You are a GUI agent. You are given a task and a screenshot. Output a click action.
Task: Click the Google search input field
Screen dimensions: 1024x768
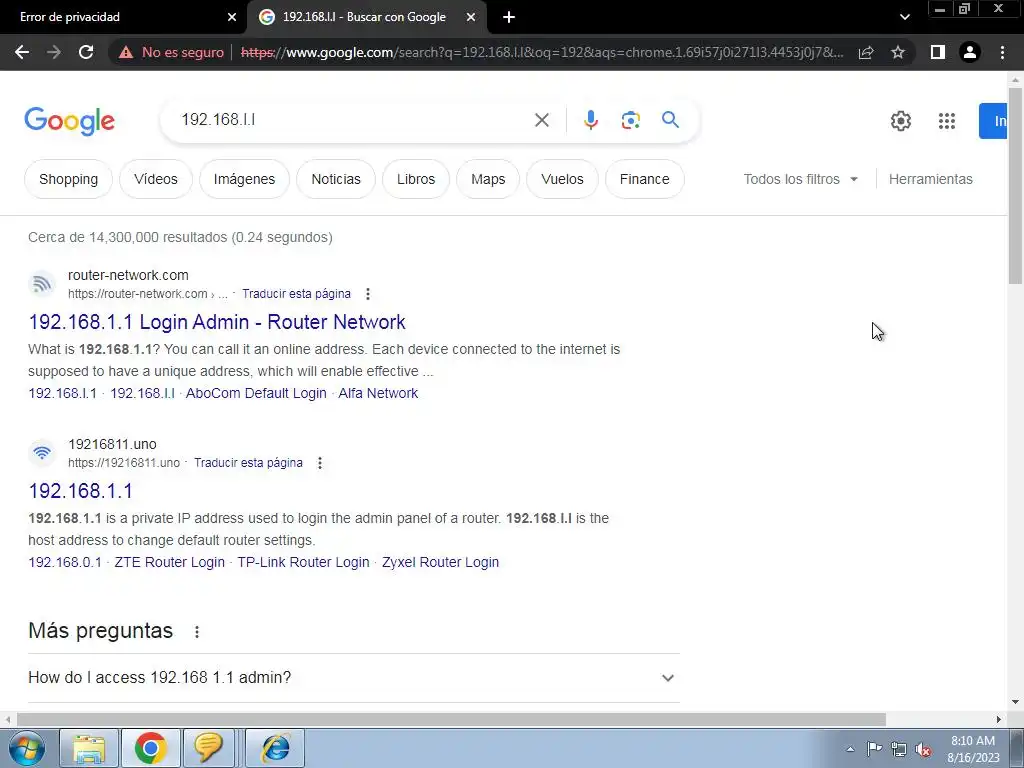[353, 120]
